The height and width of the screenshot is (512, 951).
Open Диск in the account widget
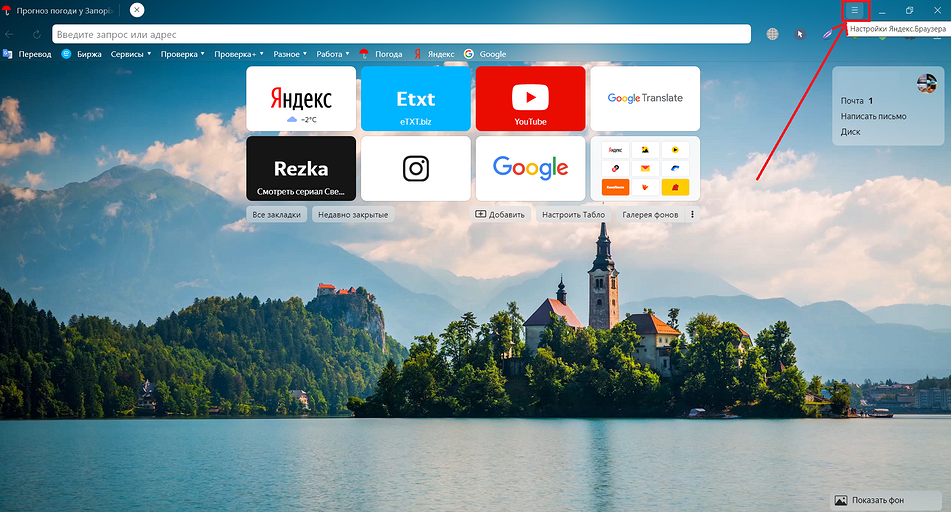850,132
